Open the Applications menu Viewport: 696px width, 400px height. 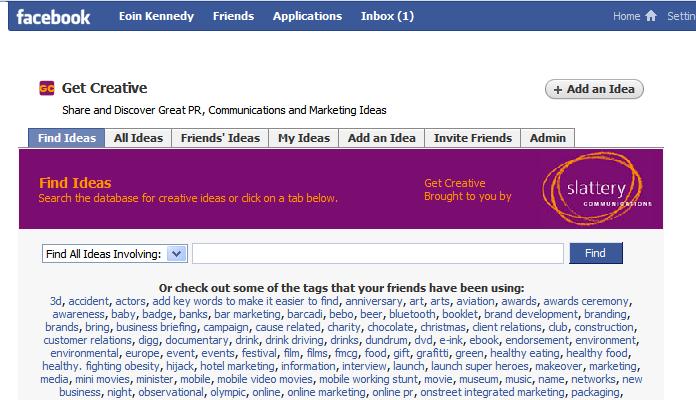[x=307, y=16]
